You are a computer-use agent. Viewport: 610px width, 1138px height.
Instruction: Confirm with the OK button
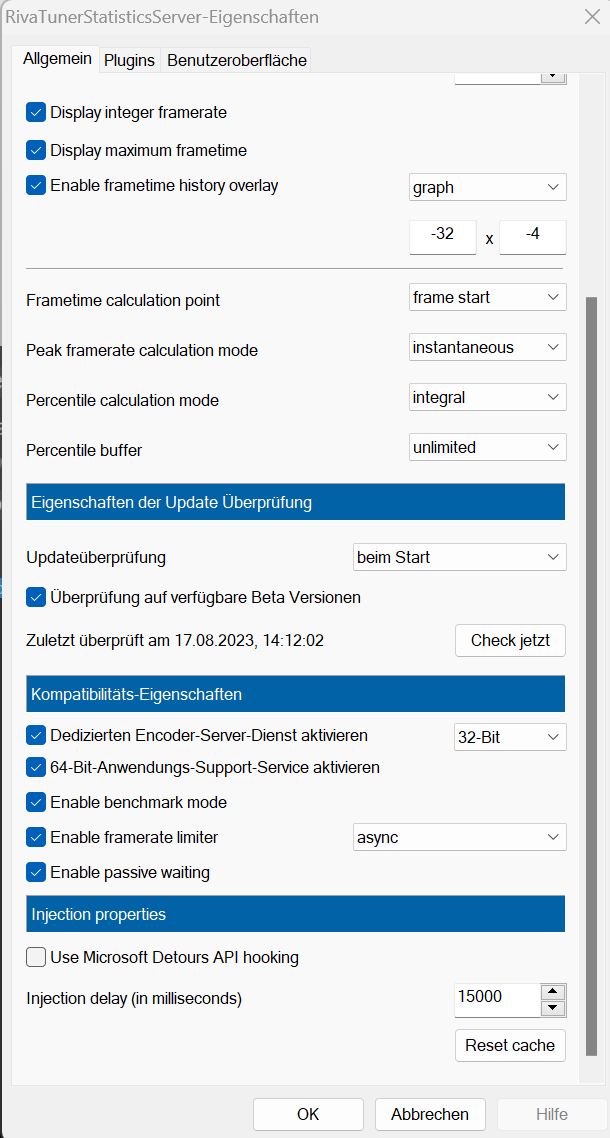(309, 1114)
